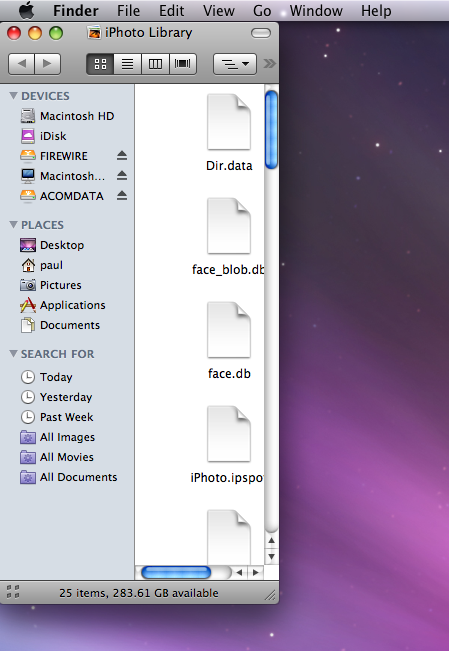Collapse the PLACES section
The width and height of the screenshot is (449, 651).
tap(13, 225)
